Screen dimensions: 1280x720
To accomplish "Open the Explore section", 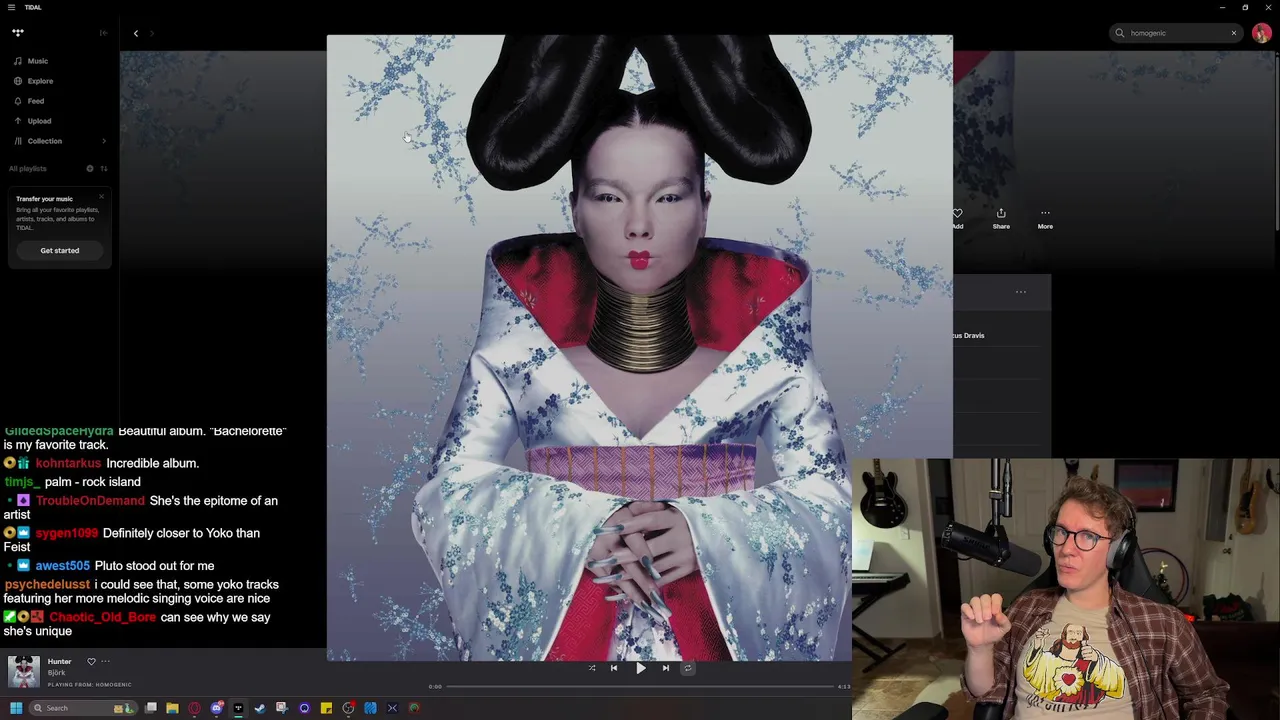I will point(33,81).
